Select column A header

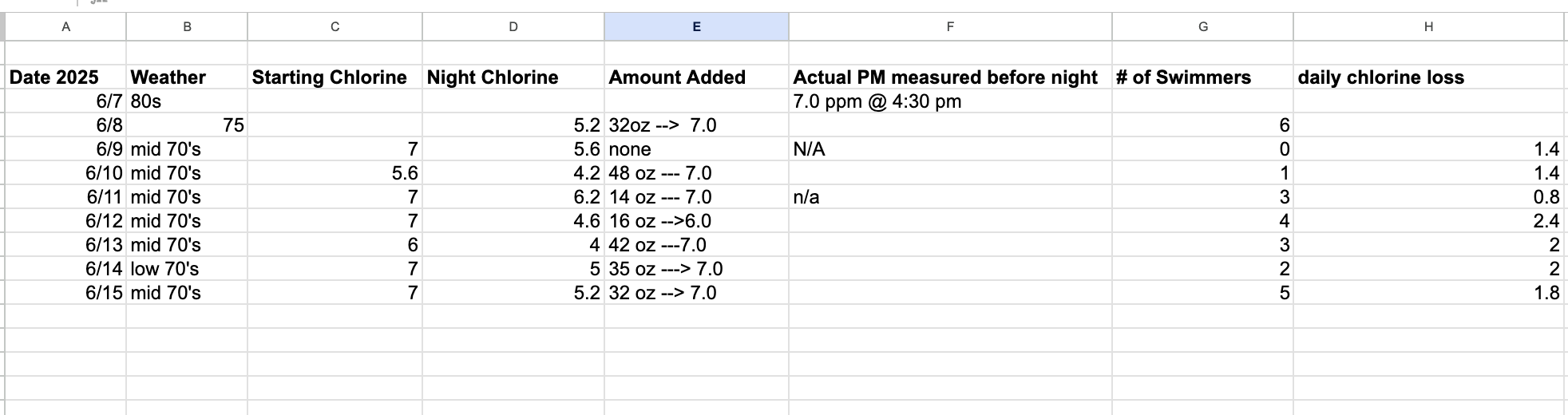[x=65, y=27]
